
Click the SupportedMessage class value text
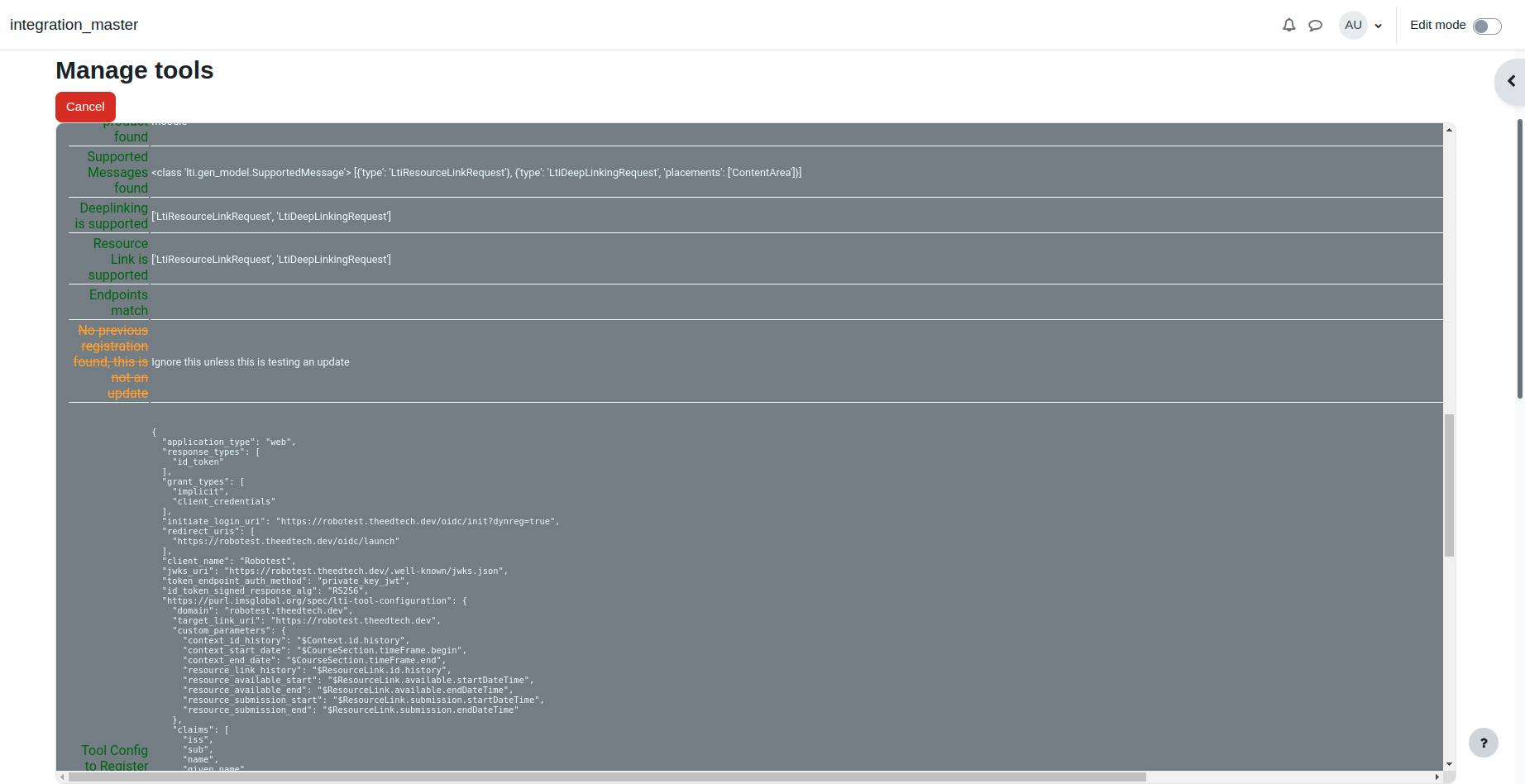tap(476, 173)
